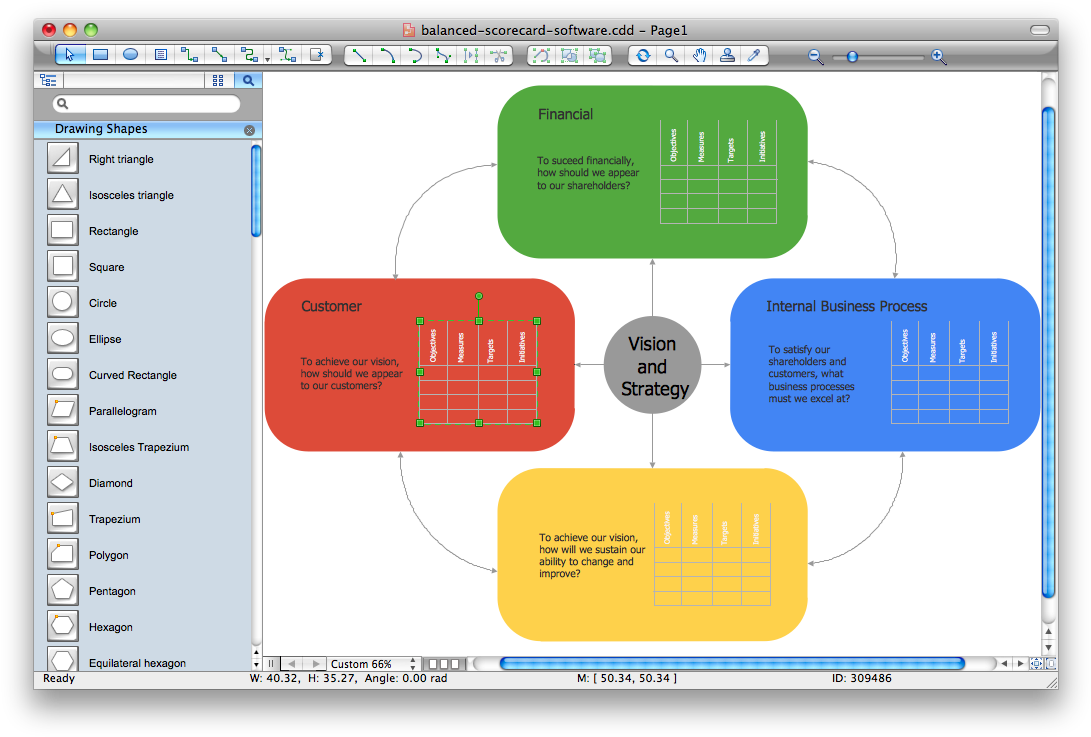
Task: Select the ellipse drawing tool
Action: [x=130, y=56]
